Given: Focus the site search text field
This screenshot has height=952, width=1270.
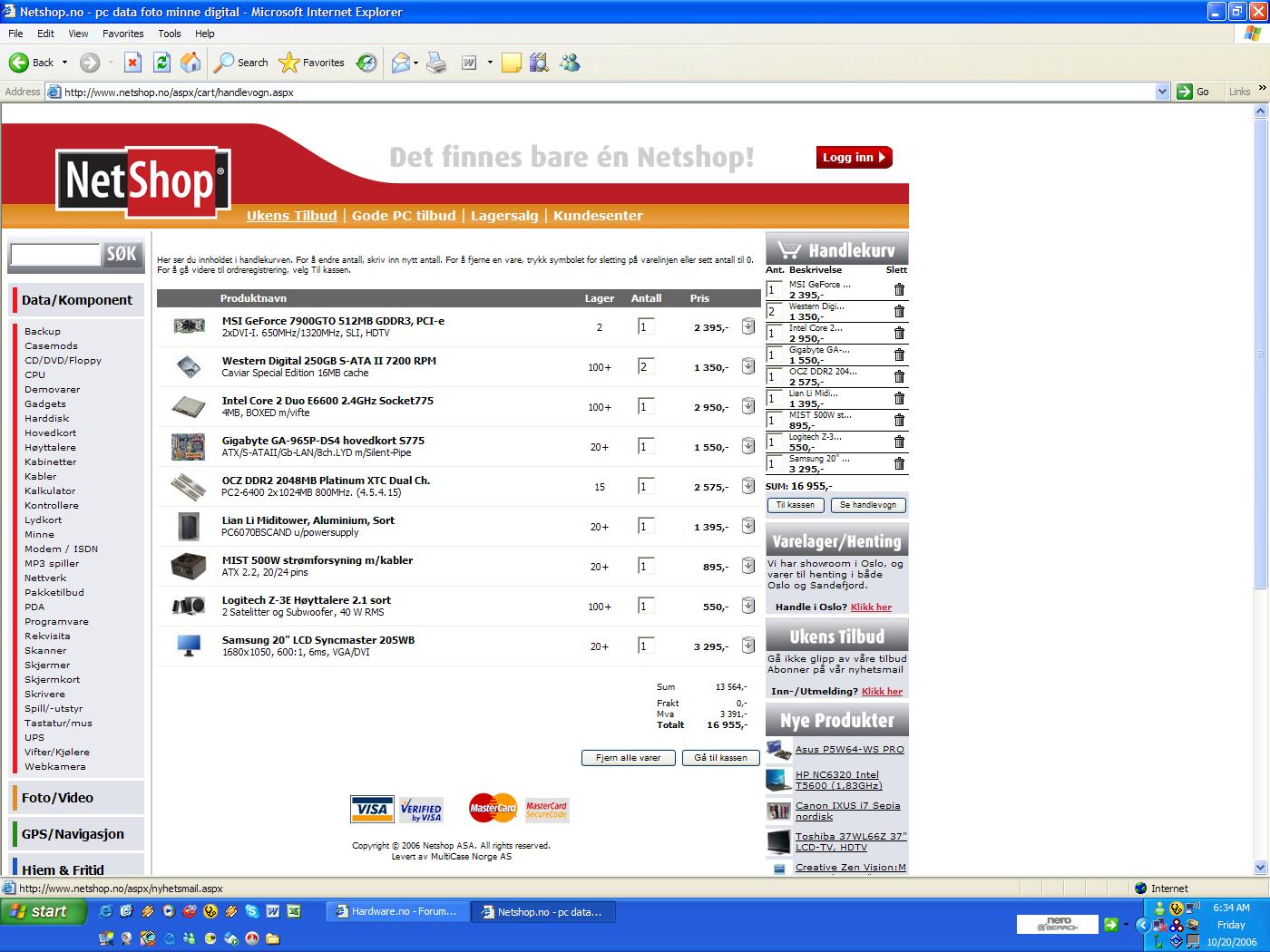Looking at the screenshot, I should (54, 255).
